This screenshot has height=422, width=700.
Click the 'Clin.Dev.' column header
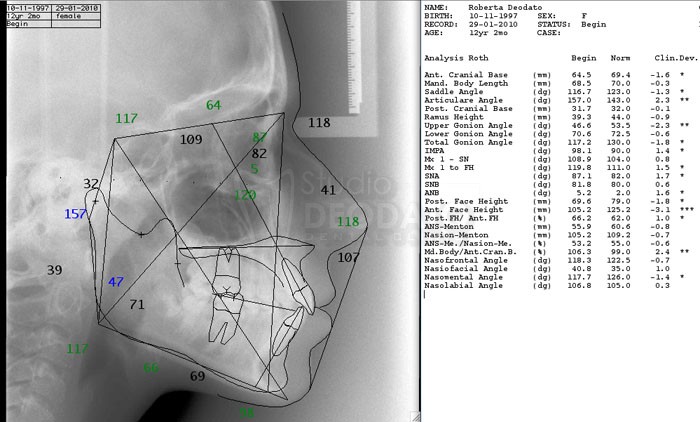[676, 58]
